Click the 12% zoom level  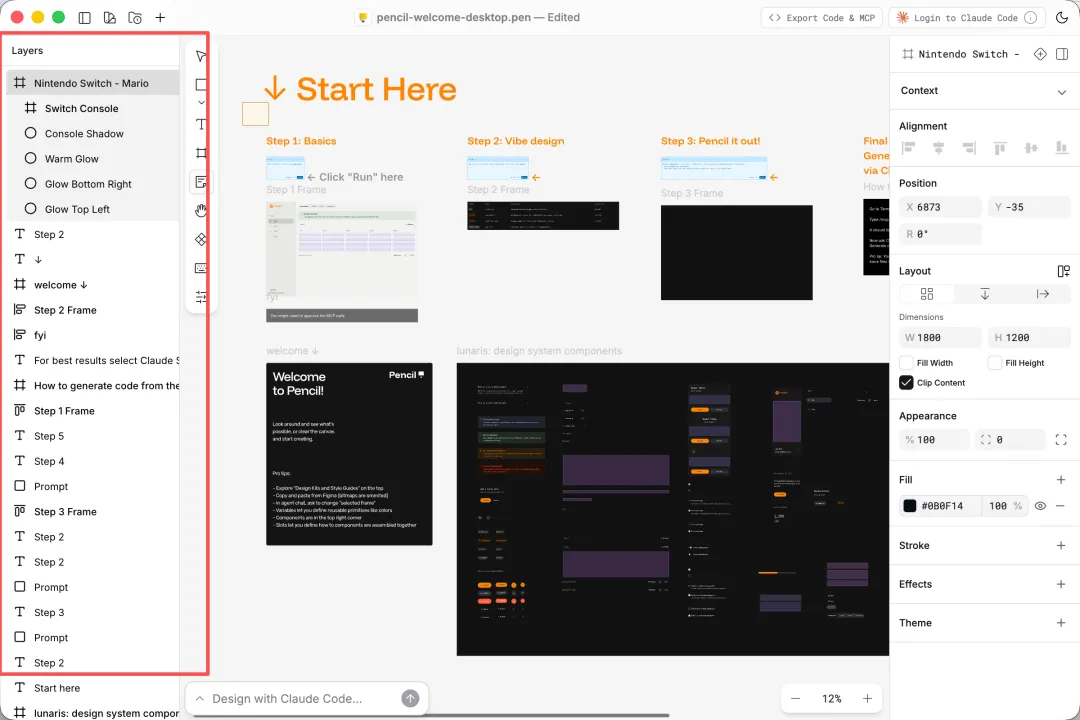[831, 699]
